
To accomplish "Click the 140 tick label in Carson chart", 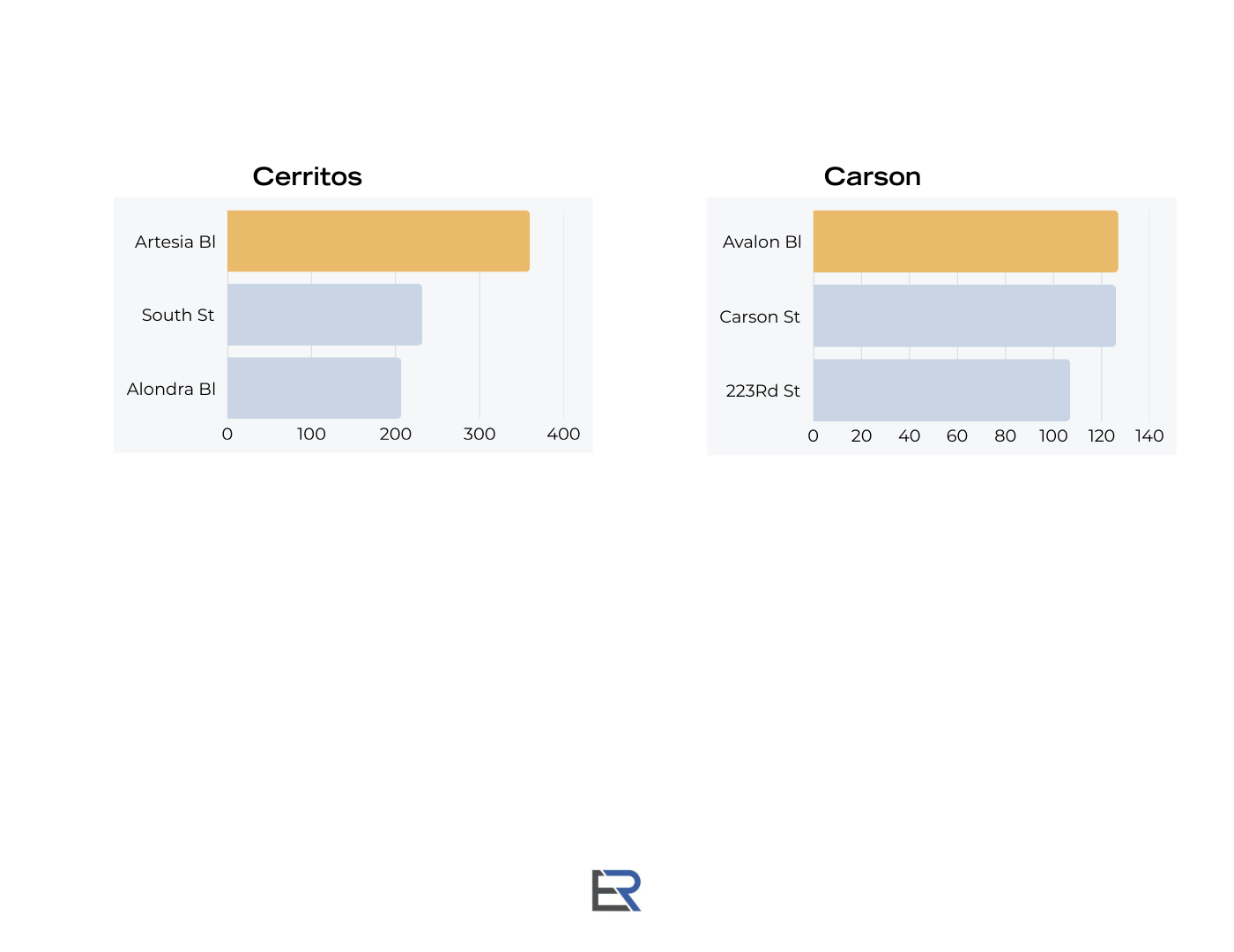I will coord(1149,435).
